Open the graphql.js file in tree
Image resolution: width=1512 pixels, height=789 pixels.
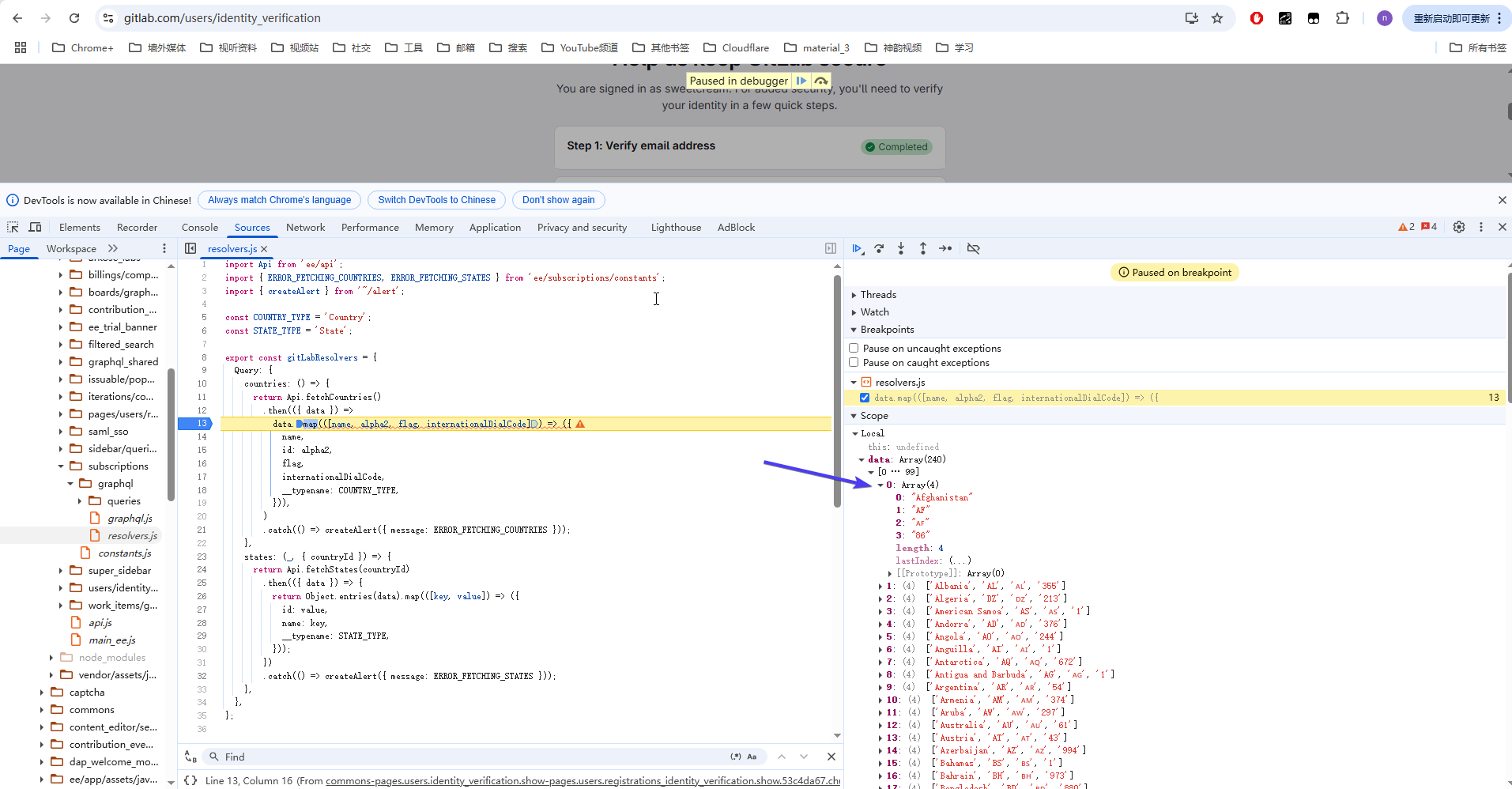tap(130, 519)
